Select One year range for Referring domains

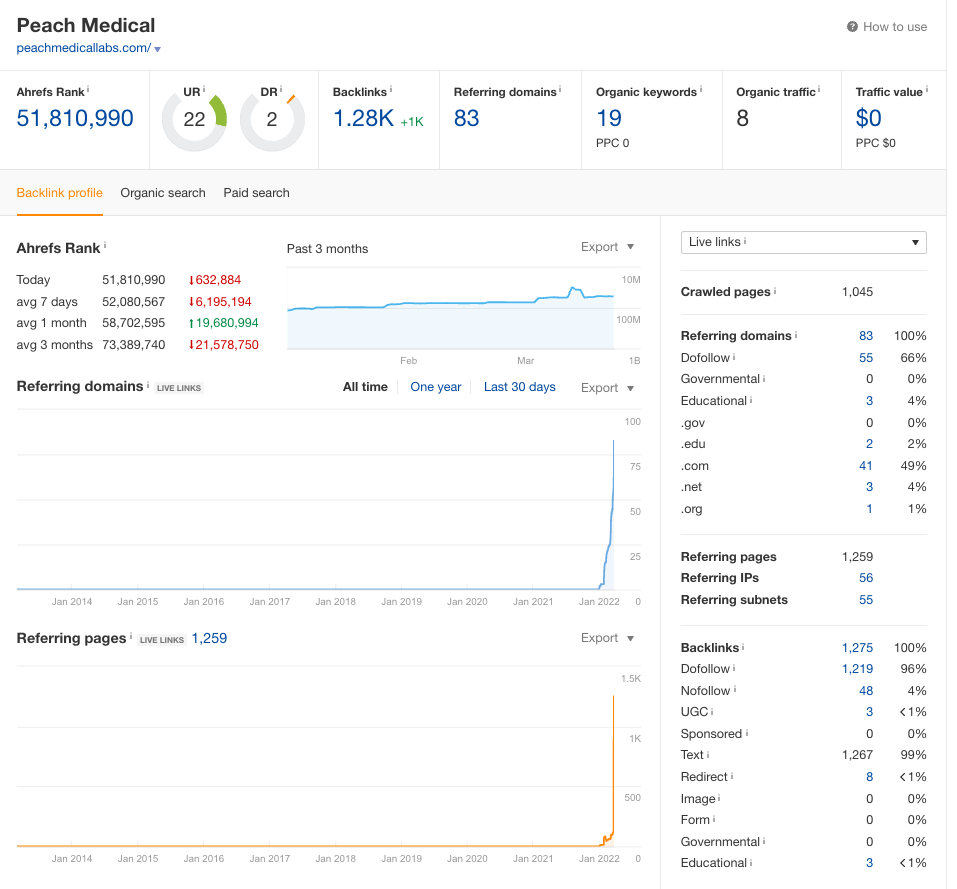pos(436,387)
